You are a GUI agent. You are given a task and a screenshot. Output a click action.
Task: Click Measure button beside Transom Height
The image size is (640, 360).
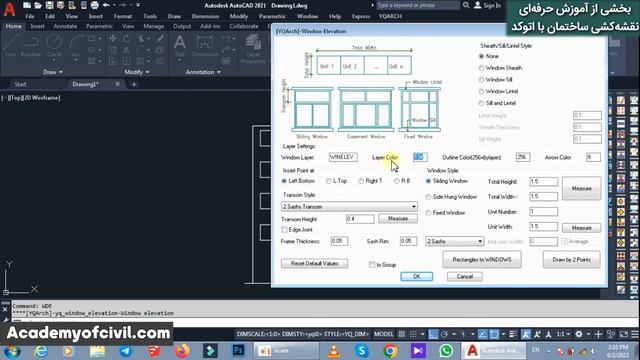[398, 219]
